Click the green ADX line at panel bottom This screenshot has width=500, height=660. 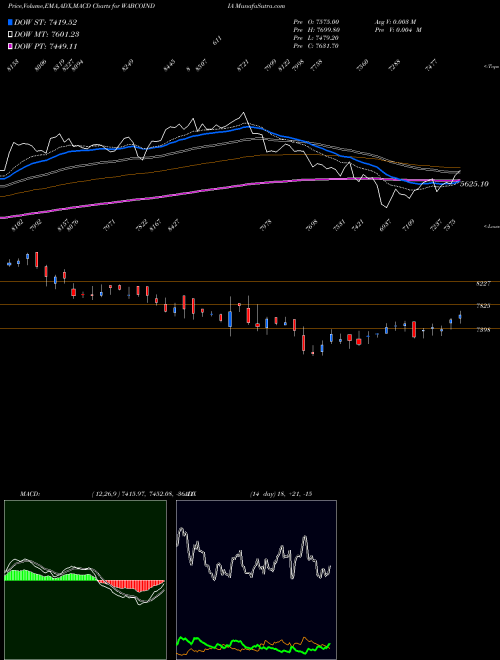click(x=253, y=646)
